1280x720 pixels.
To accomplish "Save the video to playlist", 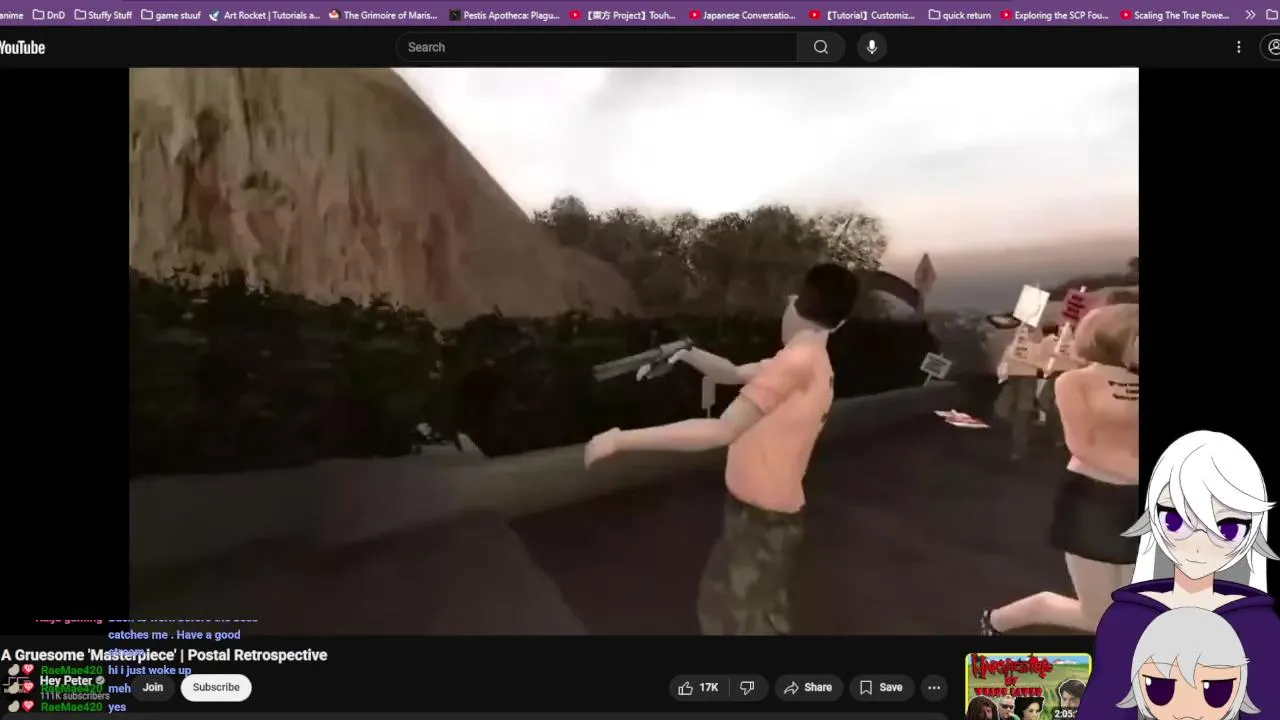I will (x=881, y=687).
